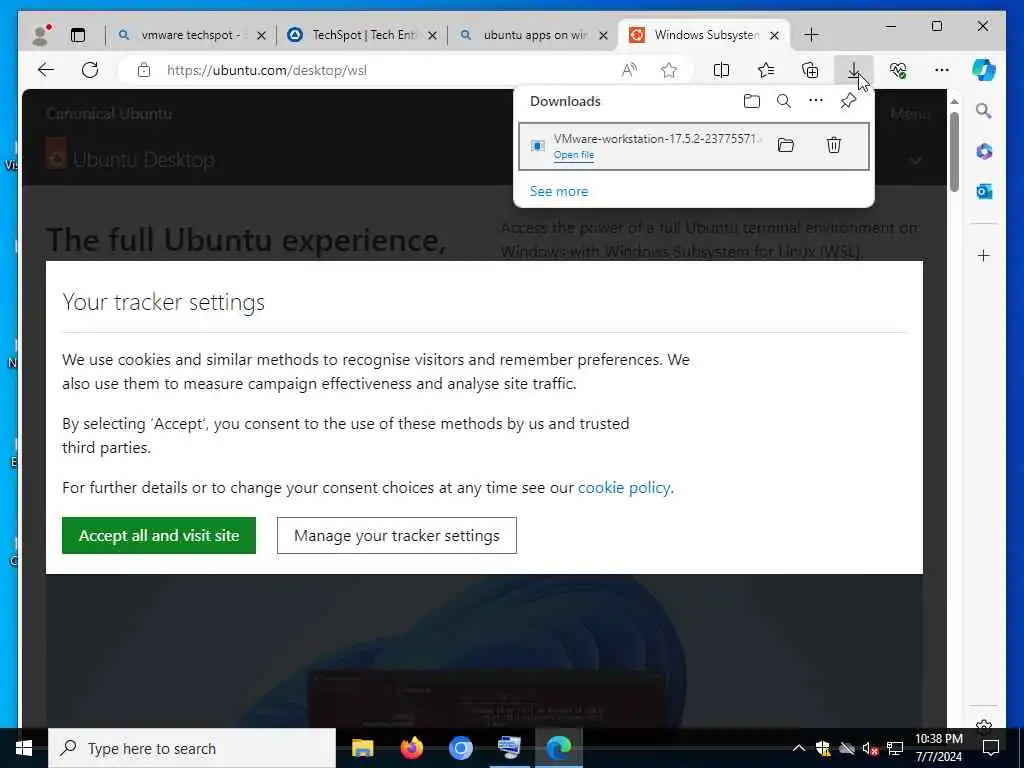Image resolution: width=1024 pixels, height=768 pixels.
Task: Open the notification center icon
Action: pos(991,748)
